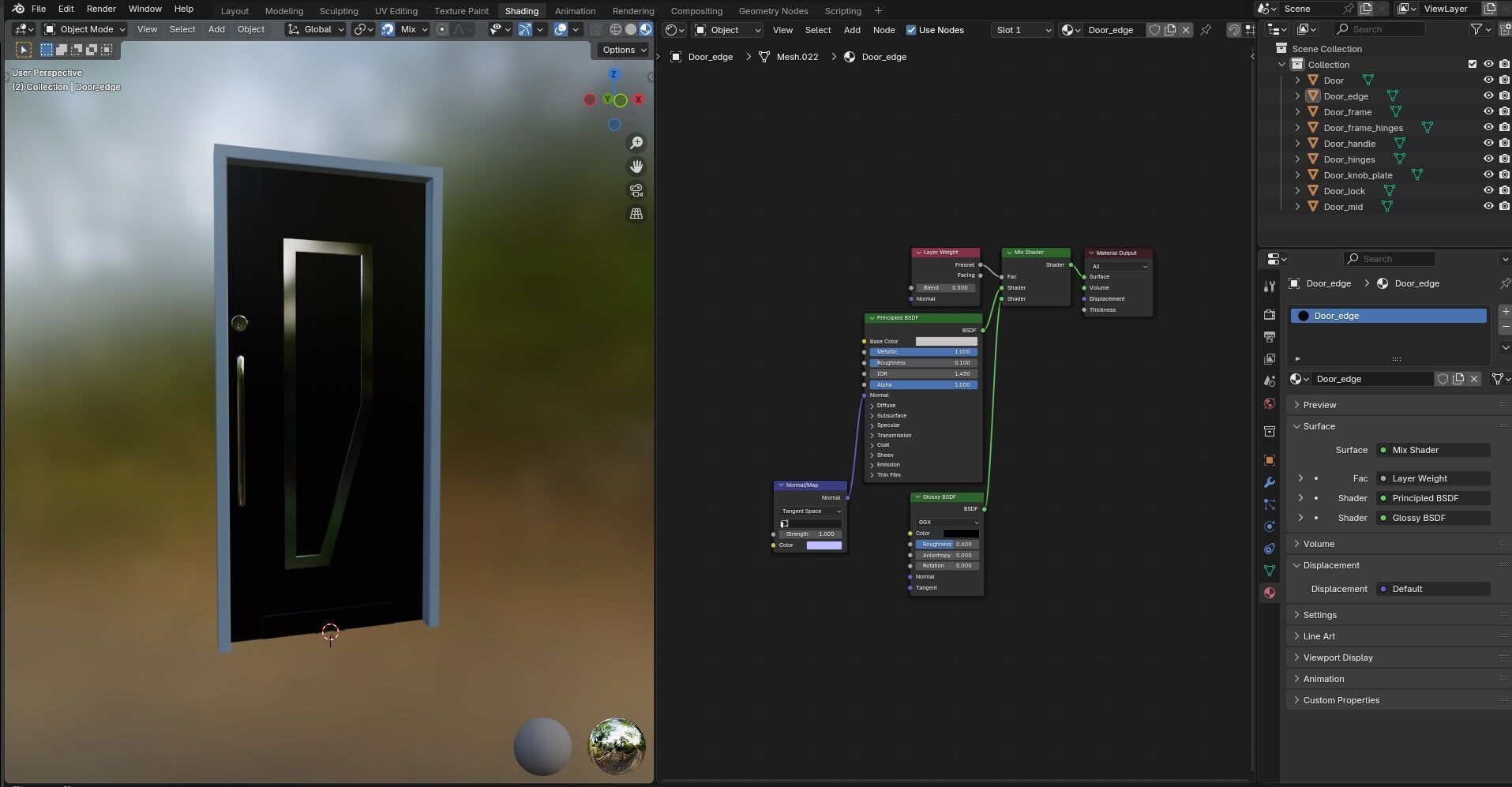Switch to solid shading sphere icon

(x=631, y=29)
